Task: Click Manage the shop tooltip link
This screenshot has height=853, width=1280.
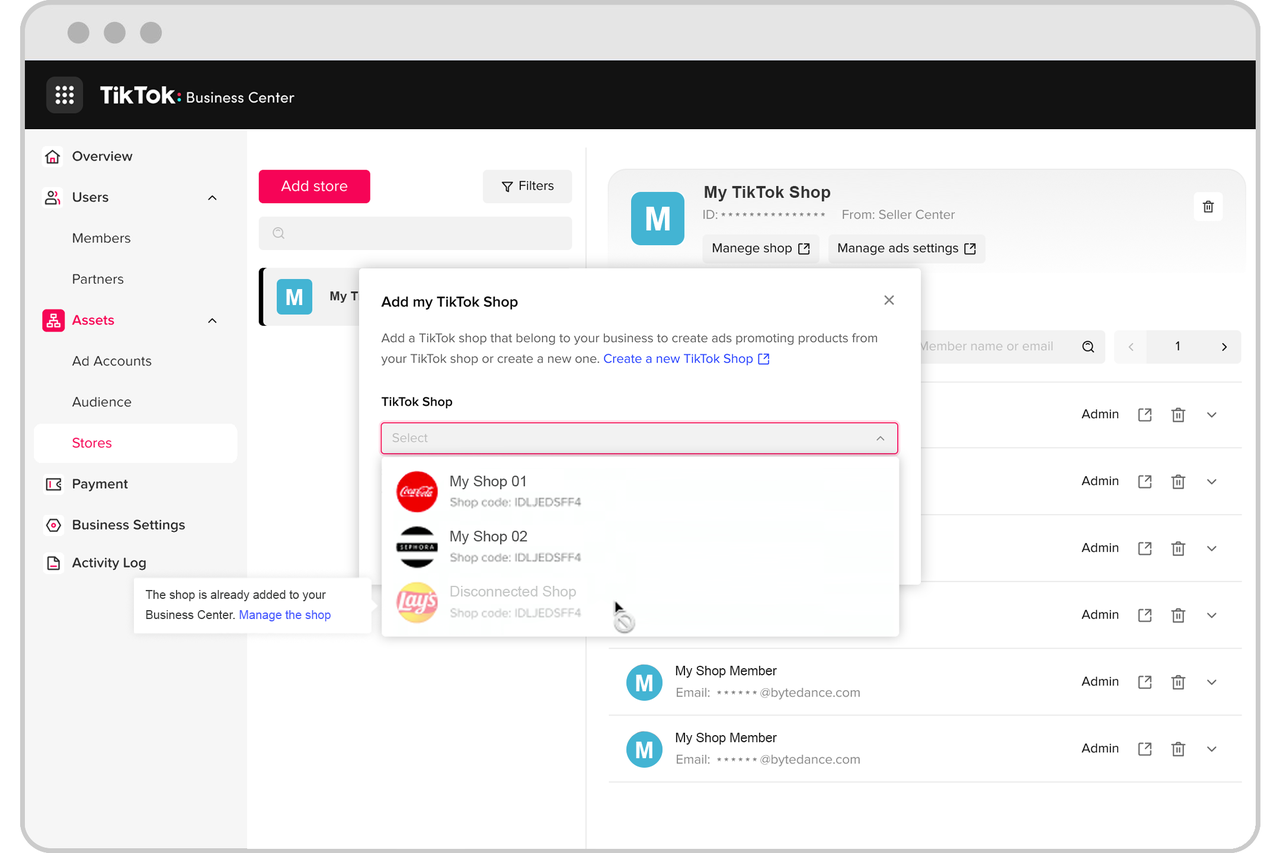Action: point(285,615)
